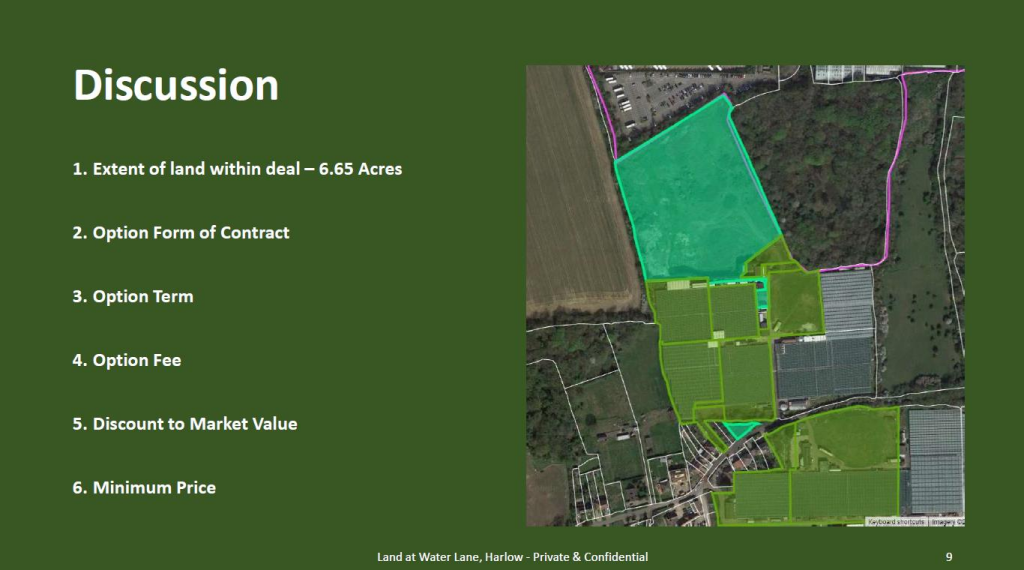Viewport: 1024px width, 570px height.
Task: Click the Option Term list item
Action: [133, 297]
